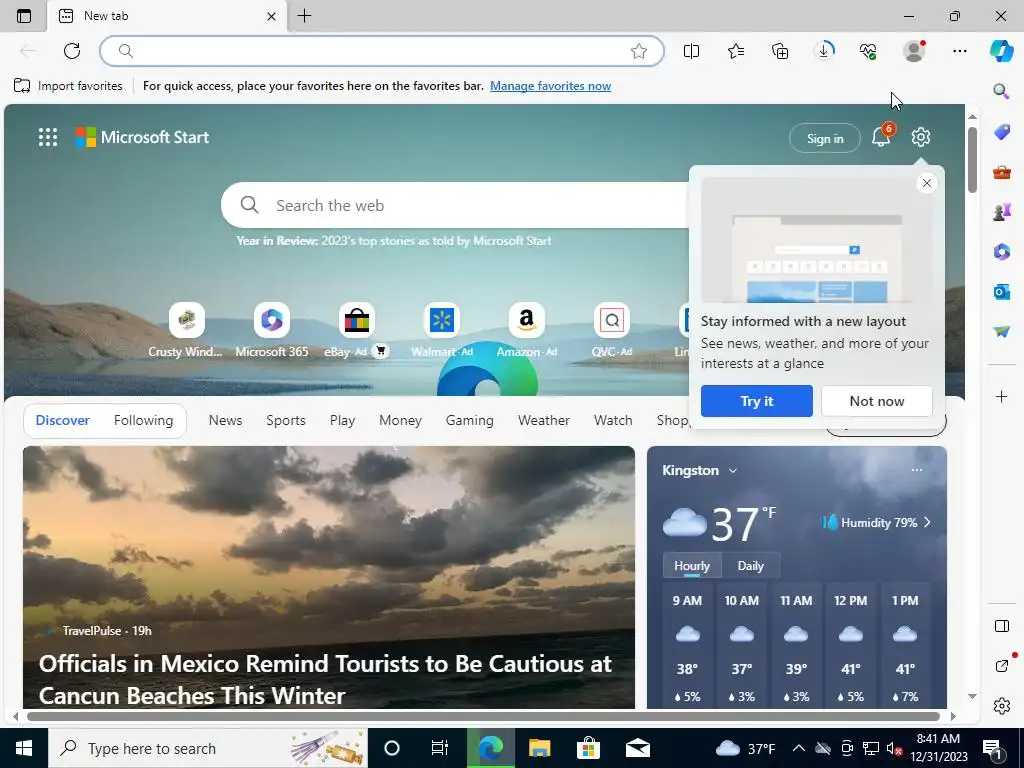The width and height of the screenshot is (1024, 768).
Task: Open Collections icon in toolbar
Action: (x=780, y=51)
